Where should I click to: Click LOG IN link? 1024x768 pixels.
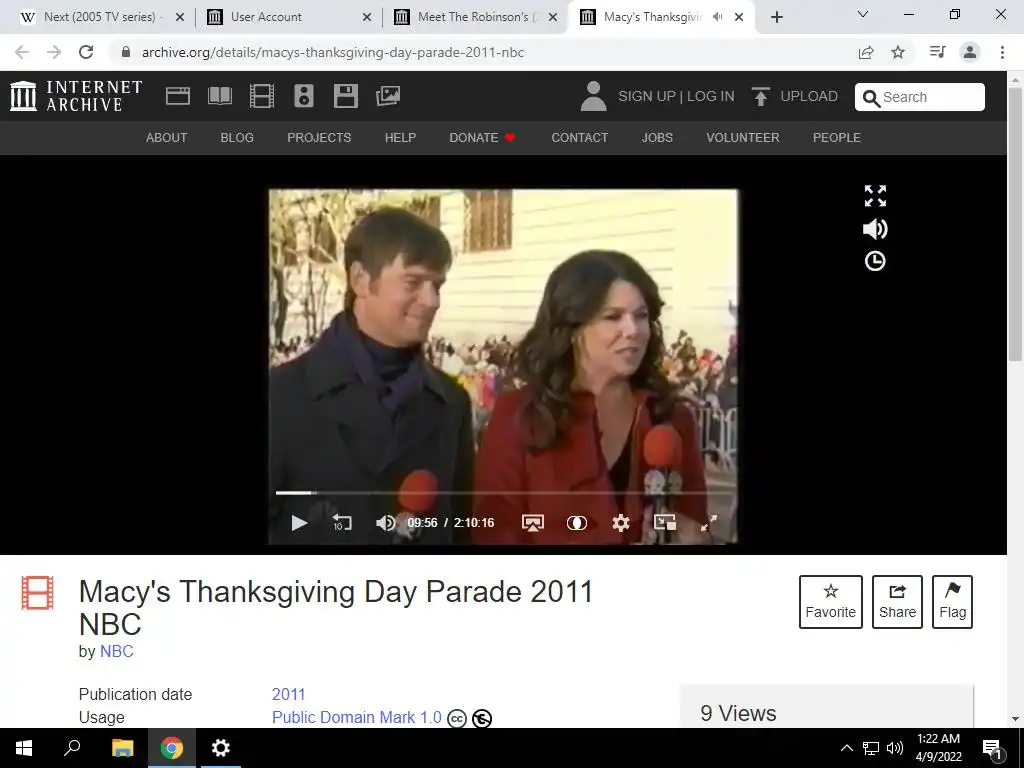711,96
